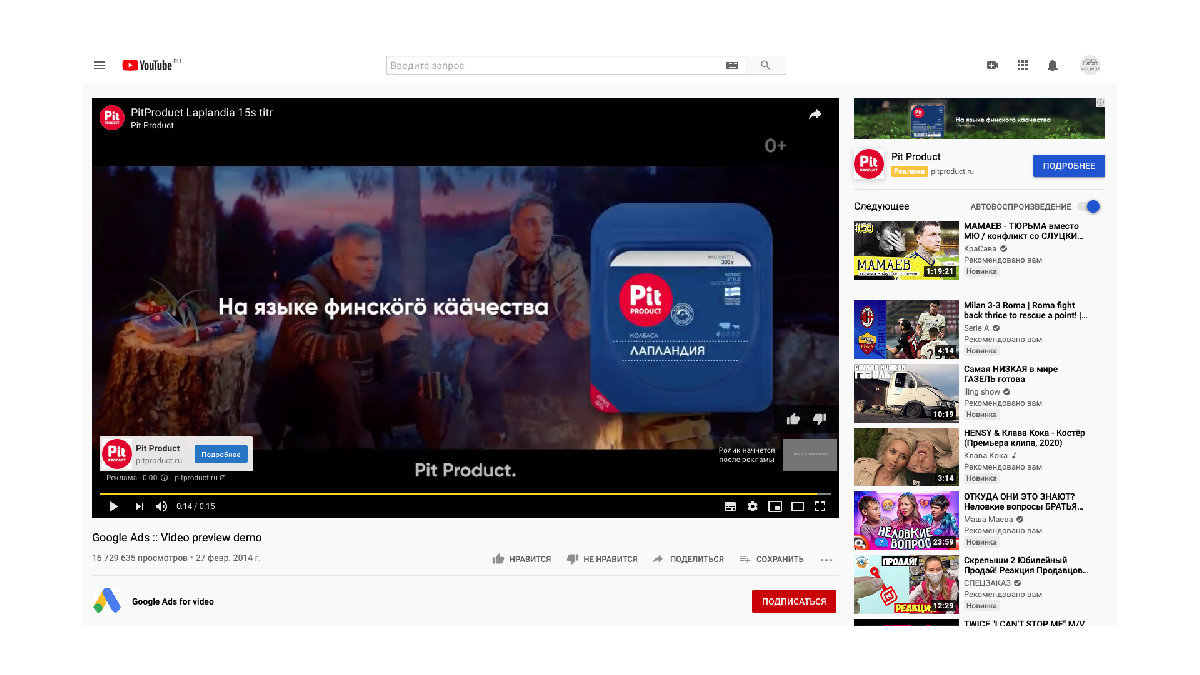Open the more actions three-dot menu
The width and height of the screenshot is (1200, 675).
coord(826,559)
